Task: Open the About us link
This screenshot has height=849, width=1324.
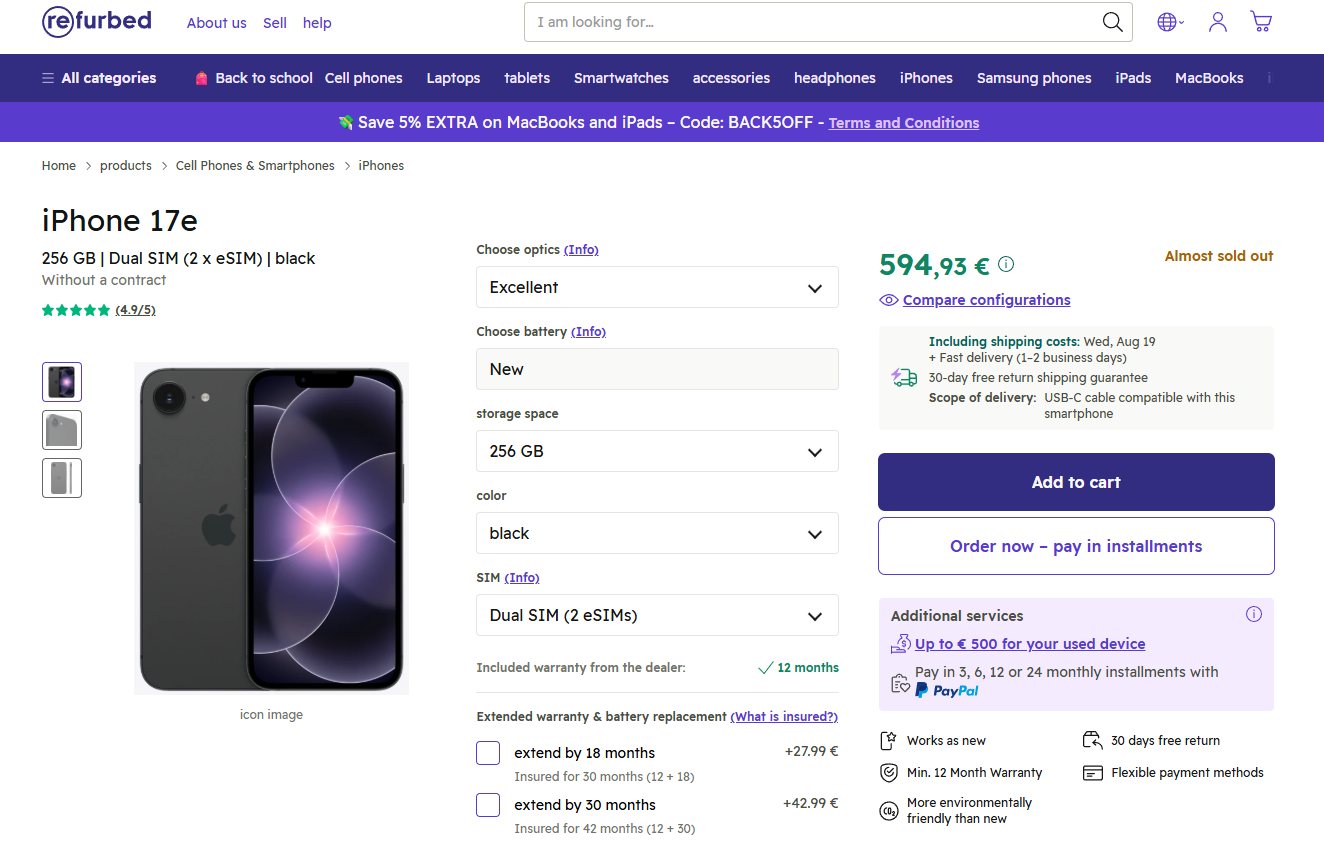Action: [216, 23]
